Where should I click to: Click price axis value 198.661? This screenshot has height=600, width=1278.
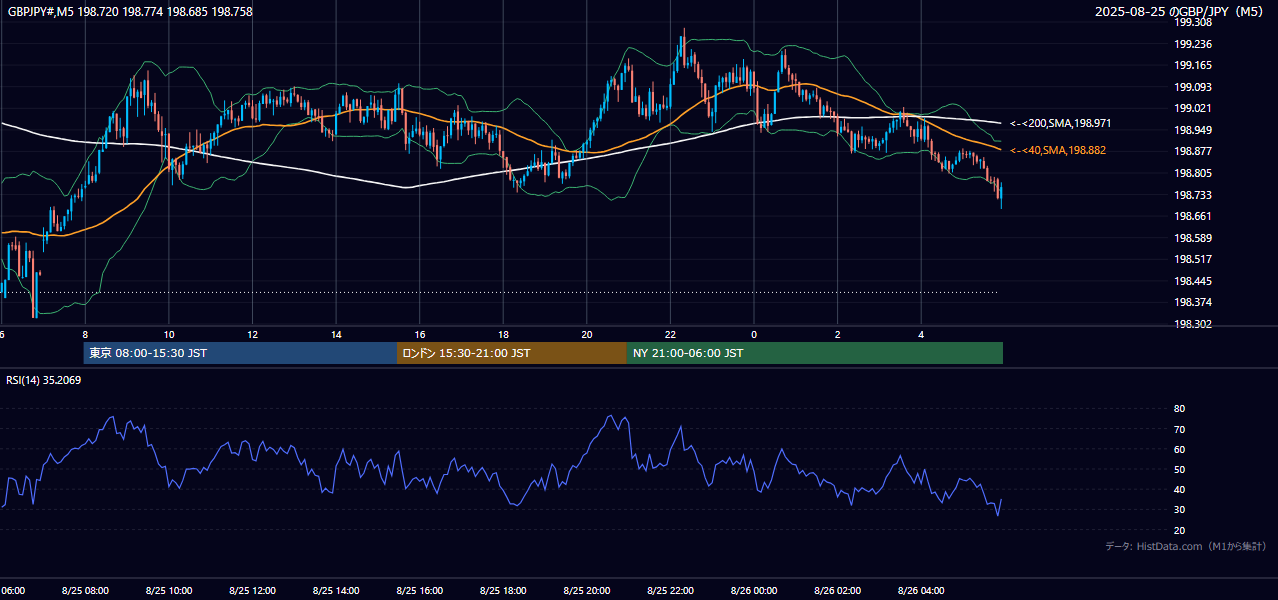[x=1193, y=216]
